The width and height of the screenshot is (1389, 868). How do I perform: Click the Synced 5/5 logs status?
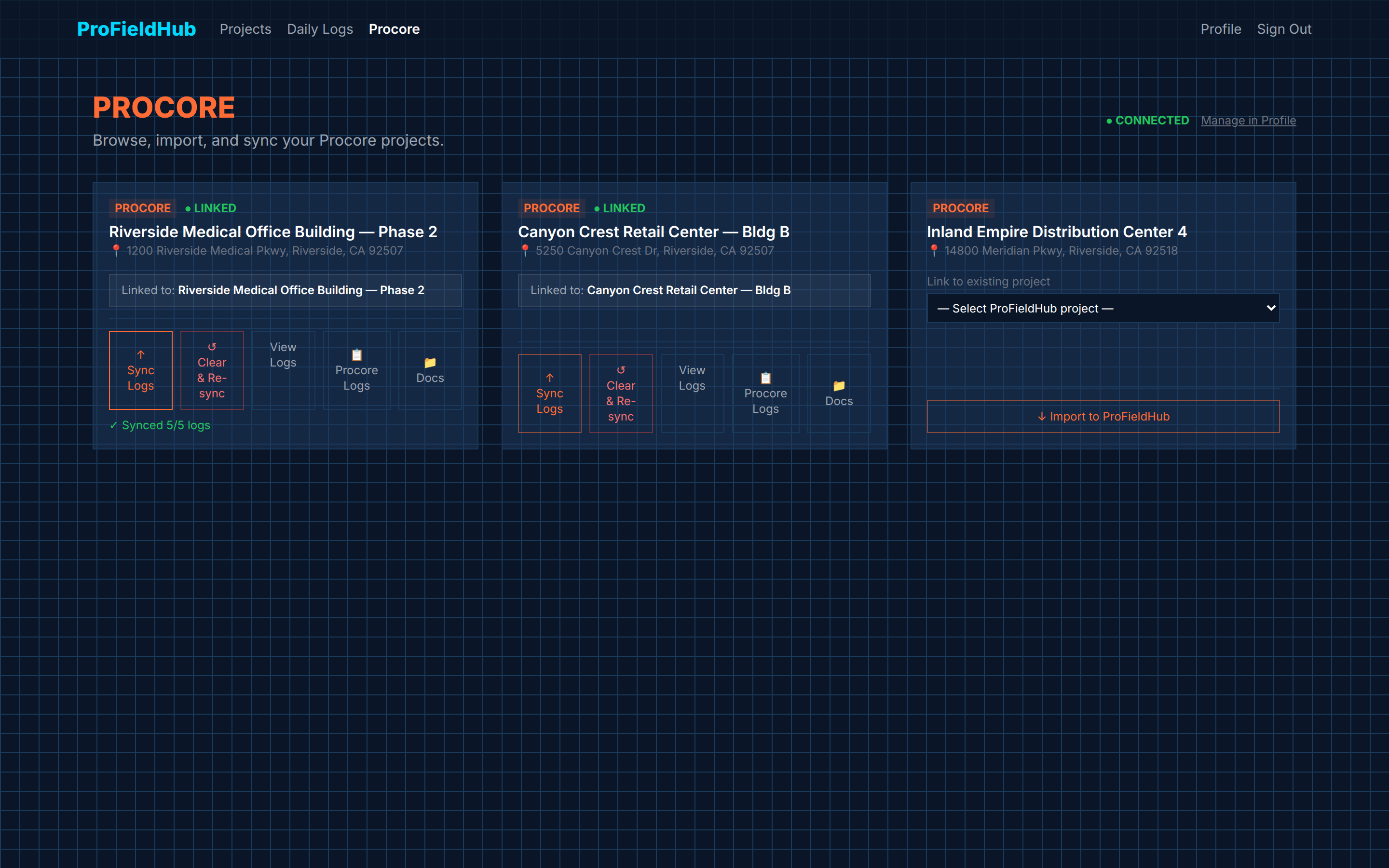160,425
